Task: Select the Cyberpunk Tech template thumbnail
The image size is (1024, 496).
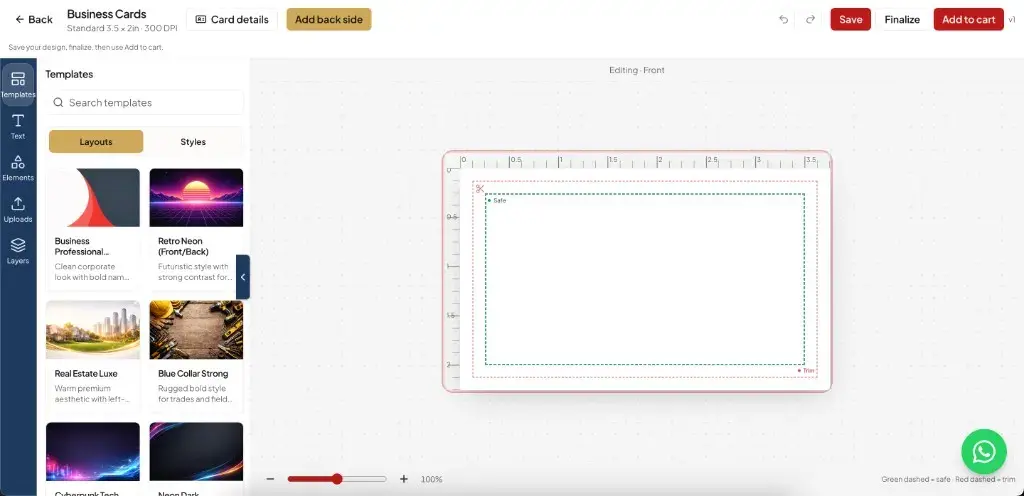Action: tap(93, 452)
